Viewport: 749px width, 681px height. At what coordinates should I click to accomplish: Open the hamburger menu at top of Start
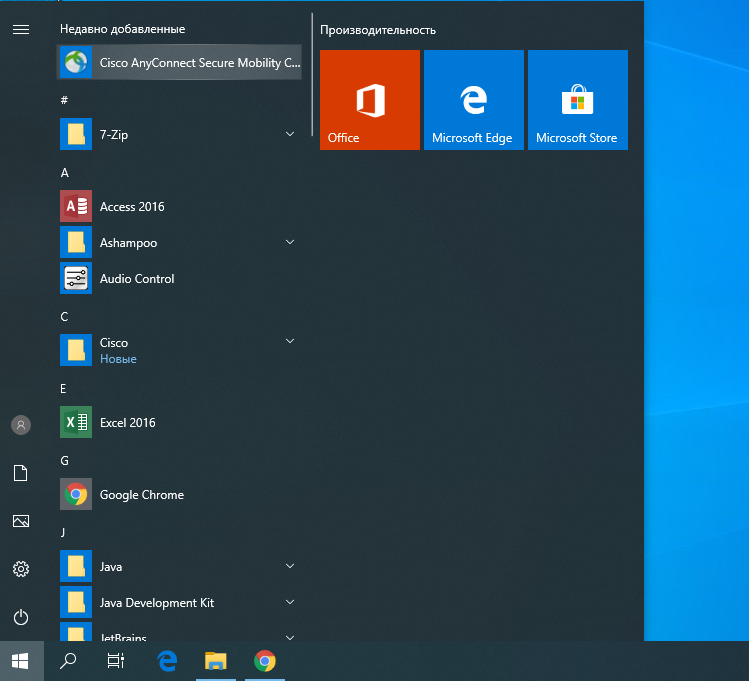(21, 30)
